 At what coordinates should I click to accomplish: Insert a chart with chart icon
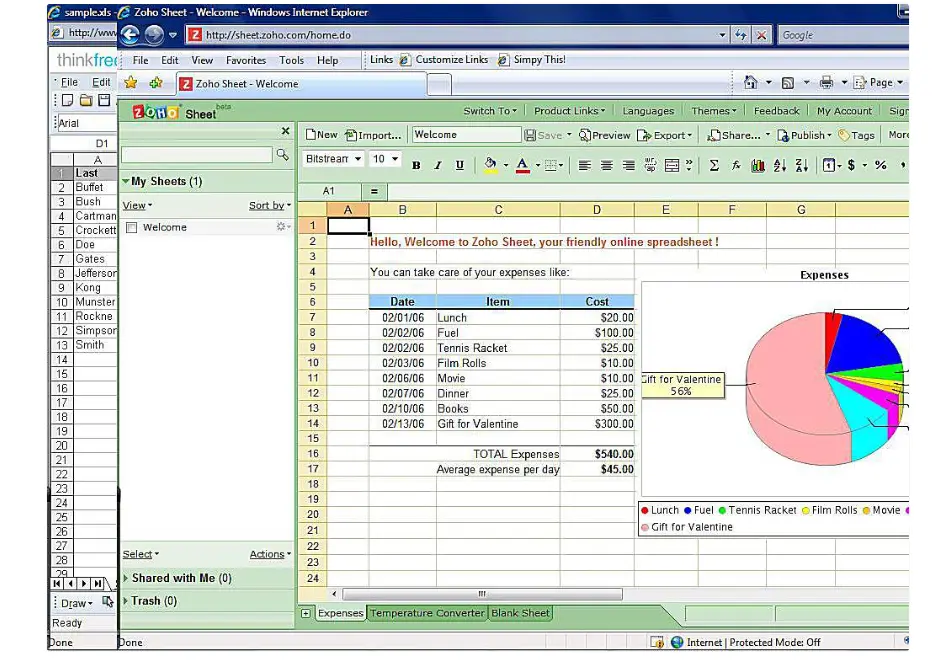[x=758, y=165]
